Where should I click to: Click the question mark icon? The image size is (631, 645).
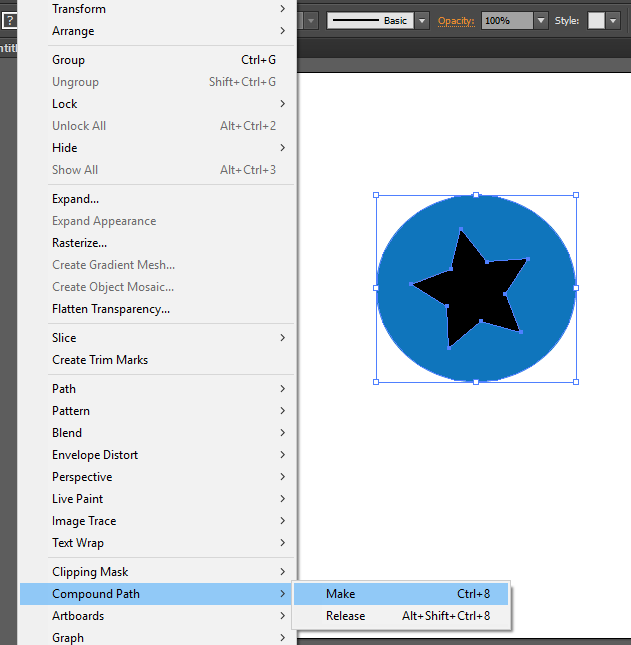point(9,21)
